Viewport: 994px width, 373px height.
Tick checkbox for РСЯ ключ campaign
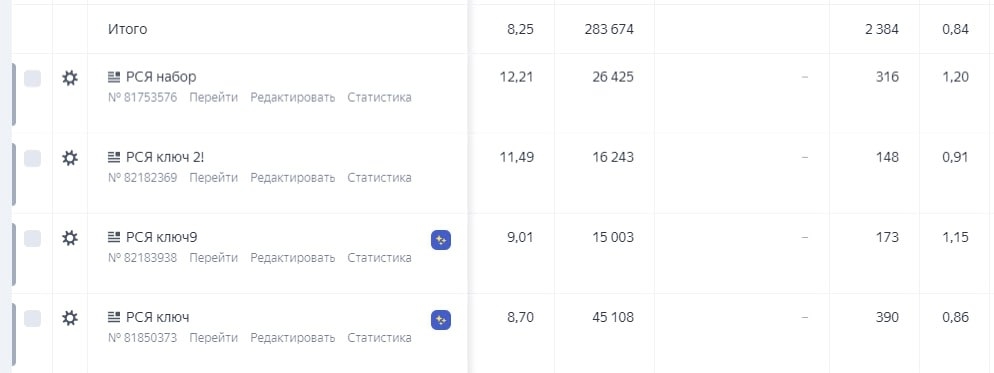pyautogui.click(x=32, y=318)
